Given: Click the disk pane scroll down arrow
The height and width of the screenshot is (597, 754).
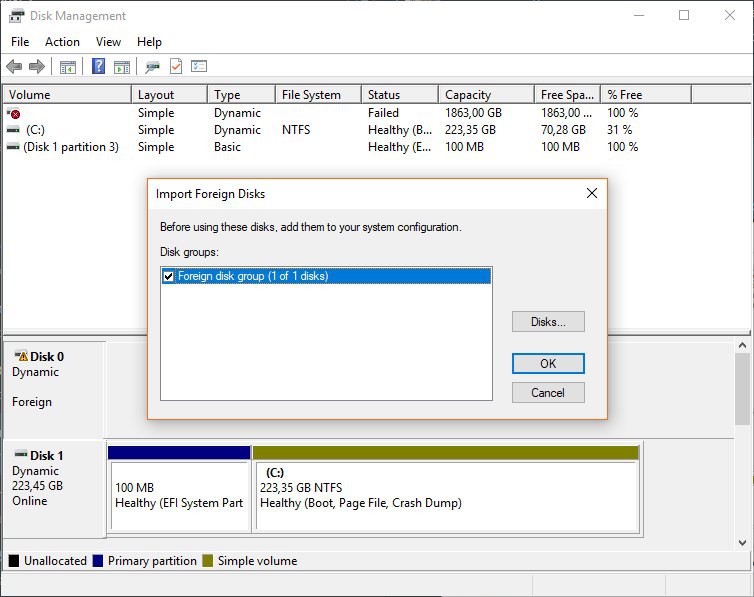Looking at the screenshot, I should point(742,543).
